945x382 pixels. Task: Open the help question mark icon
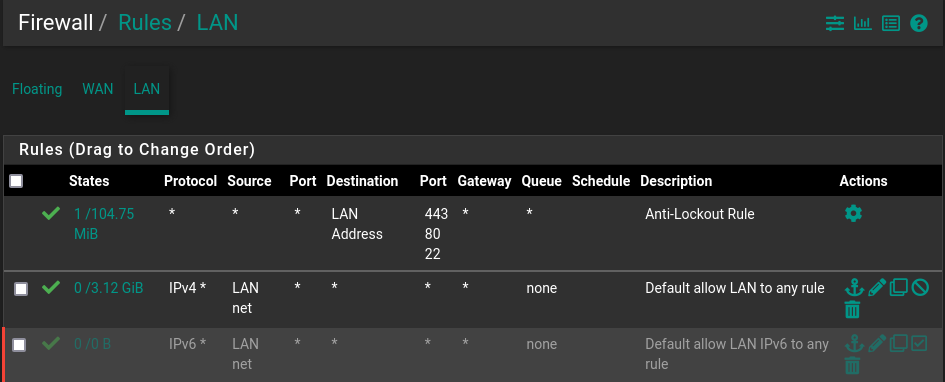918,23
